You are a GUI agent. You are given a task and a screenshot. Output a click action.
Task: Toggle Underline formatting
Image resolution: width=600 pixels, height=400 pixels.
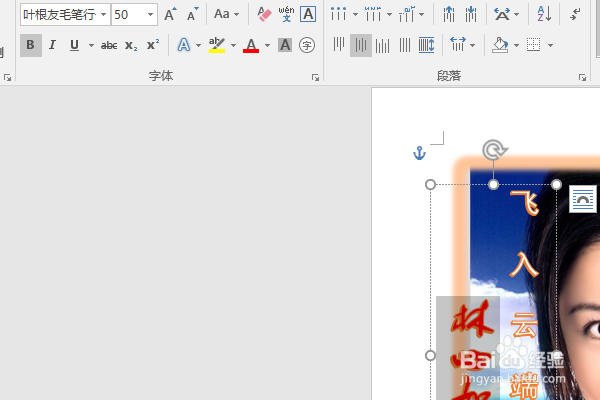[74, 45]
